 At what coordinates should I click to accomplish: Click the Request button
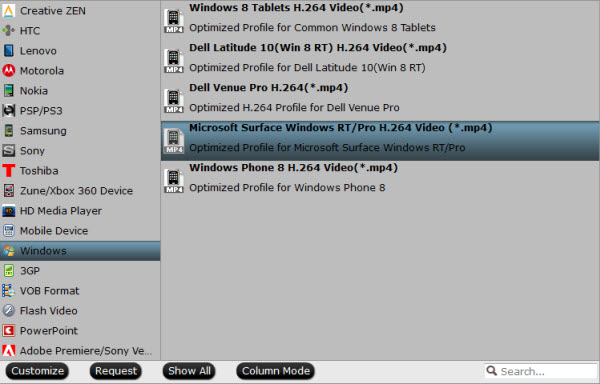click(116, 371)
